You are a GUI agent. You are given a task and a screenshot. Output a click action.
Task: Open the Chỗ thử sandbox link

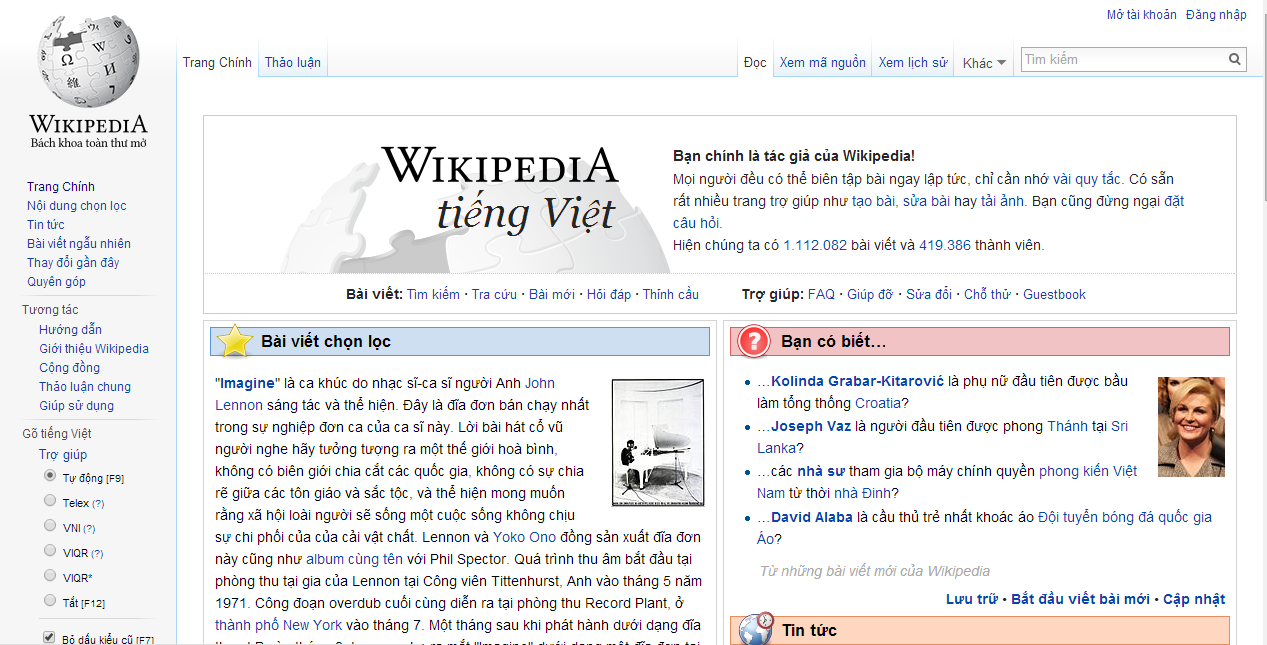pos(987,294)
